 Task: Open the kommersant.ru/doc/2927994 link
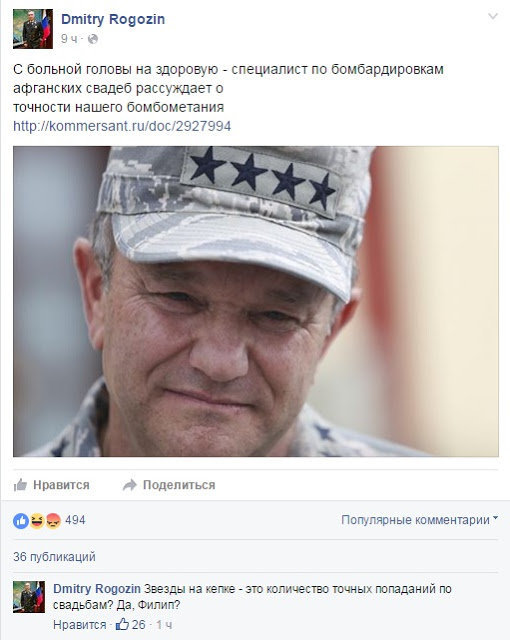(122, 126)
